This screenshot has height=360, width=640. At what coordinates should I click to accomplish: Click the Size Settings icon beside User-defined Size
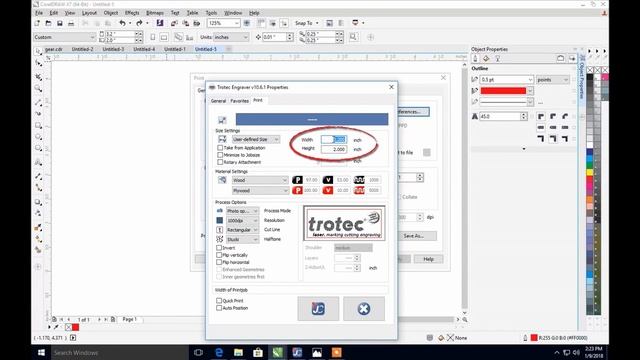coord(222,139)
